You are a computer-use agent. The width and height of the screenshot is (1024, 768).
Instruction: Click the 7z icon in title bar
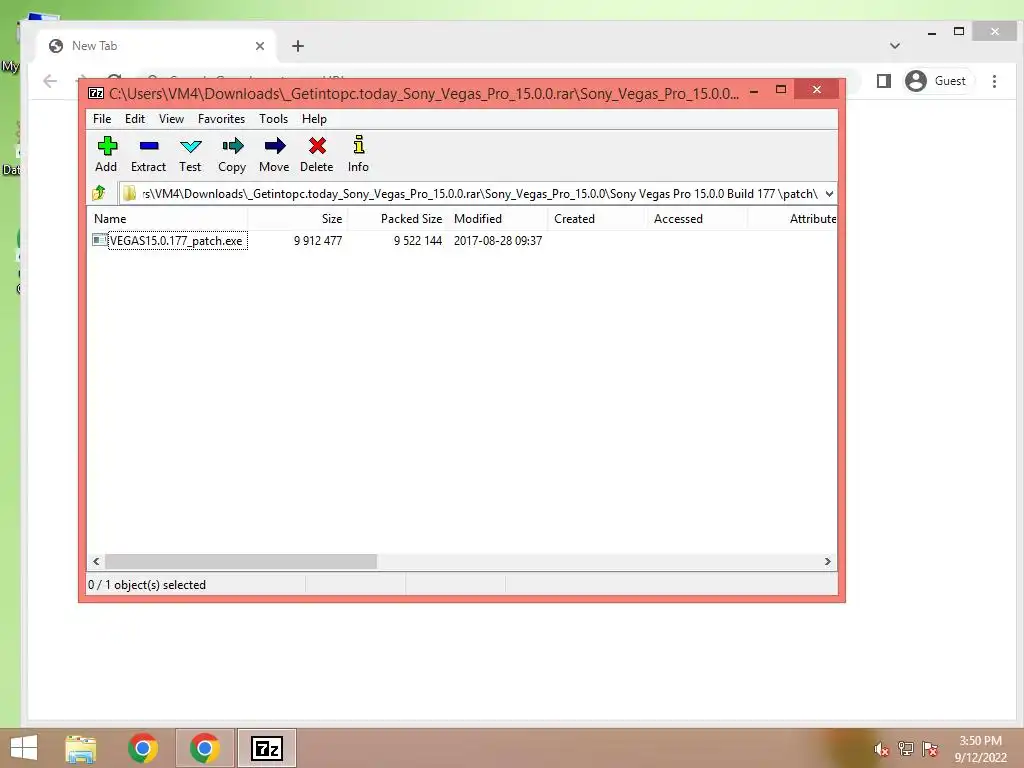(x=96, y=93)
